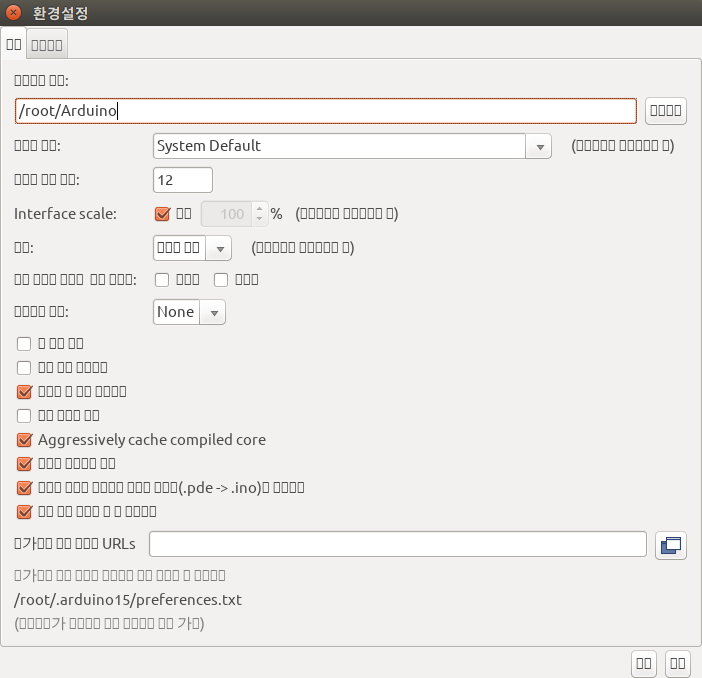Click the left confirm button at dialog bottom

[x=644, y=664]
